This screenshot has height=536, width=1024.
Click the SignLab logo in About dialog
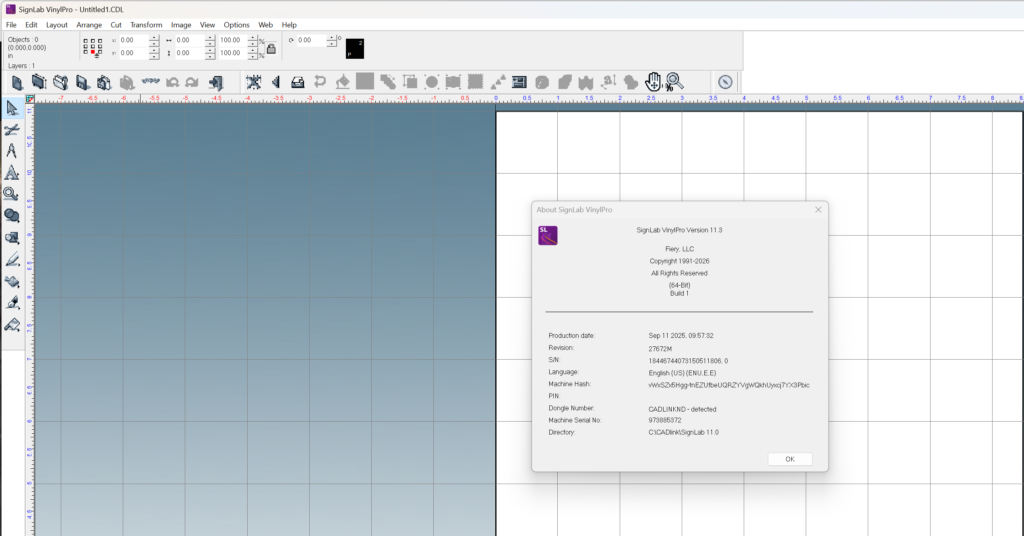pos(548,236)
